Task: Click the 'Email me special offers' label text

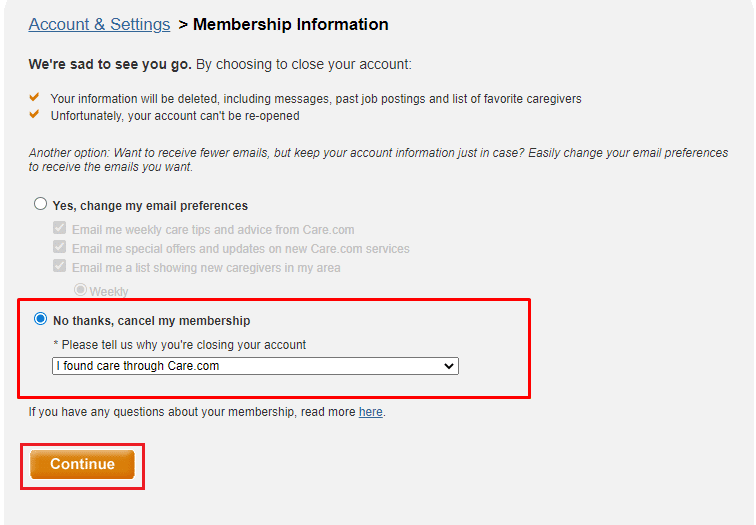Action: 241,249
